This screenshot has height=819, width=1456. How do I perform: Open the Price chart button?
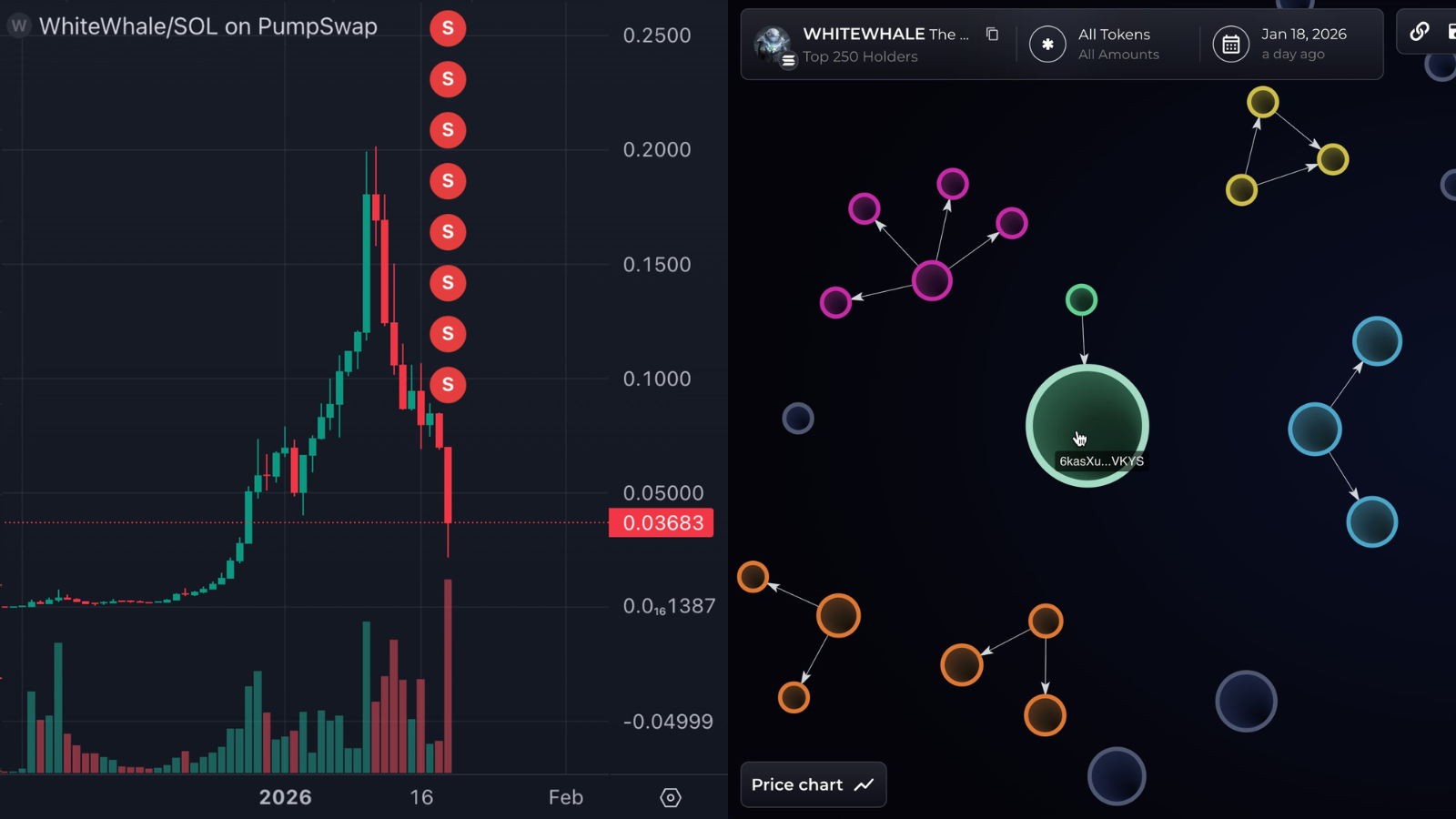pos(813,784)
